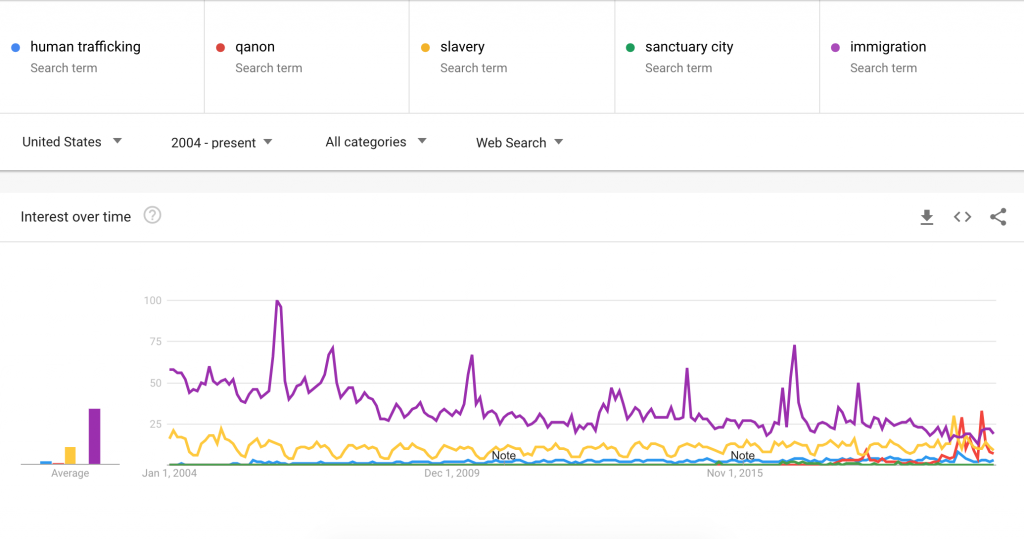Click the red dot beside qanon
This screenshot has height=539, width=1024.
point(220,47)
